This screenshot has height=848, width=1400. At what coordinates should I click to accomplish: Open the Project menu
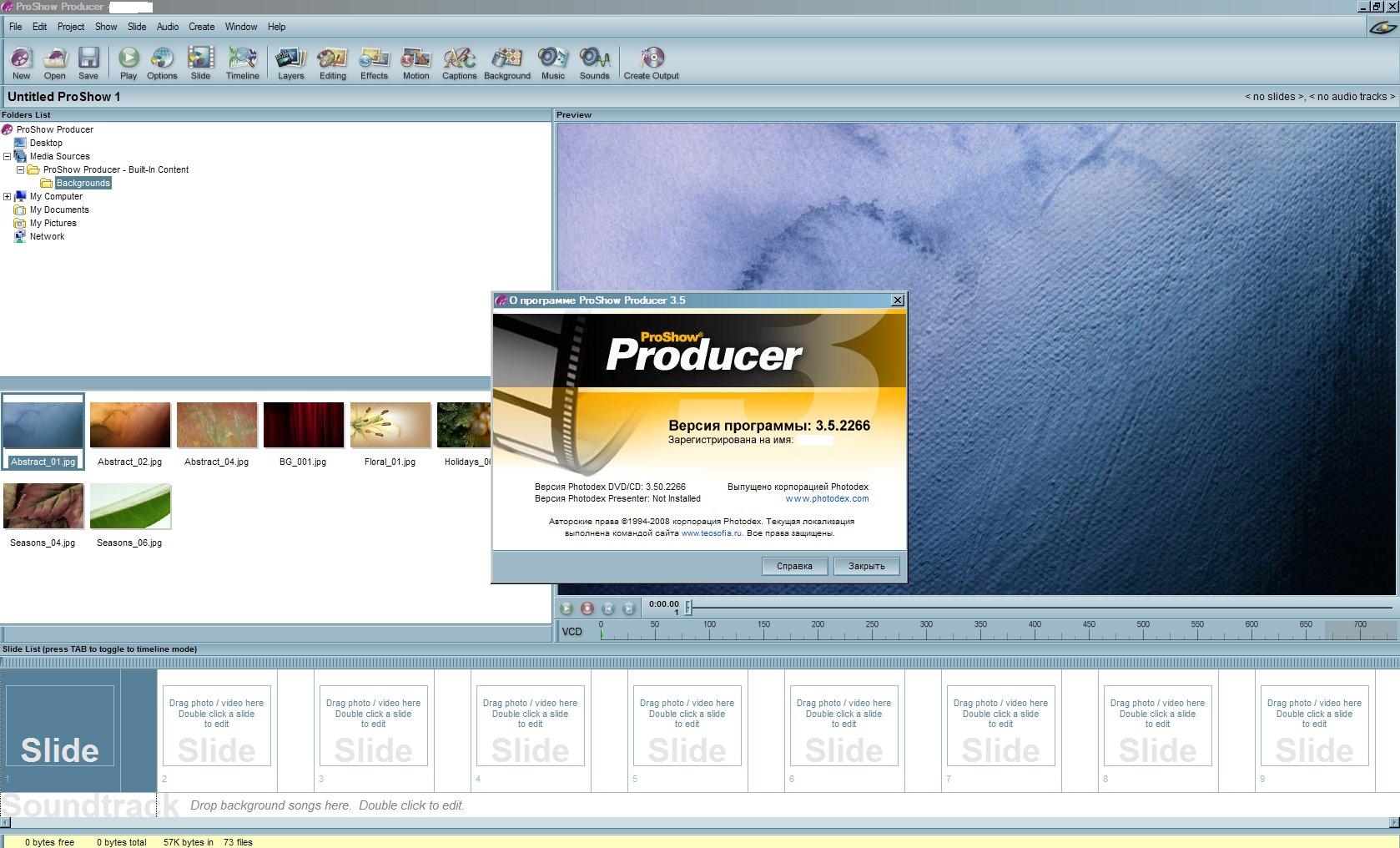(71, 27)
